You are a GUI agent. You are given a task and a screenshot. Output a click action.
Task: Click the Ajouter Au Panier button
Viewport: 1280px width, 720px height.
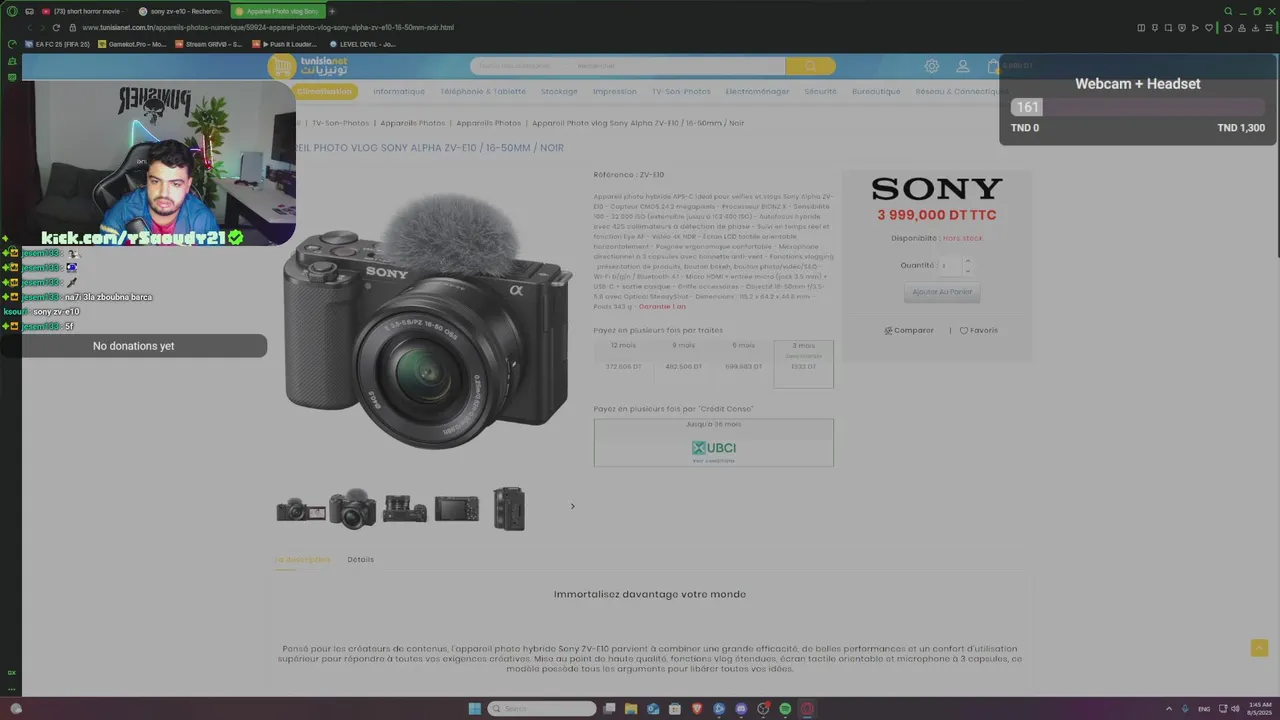942,292
